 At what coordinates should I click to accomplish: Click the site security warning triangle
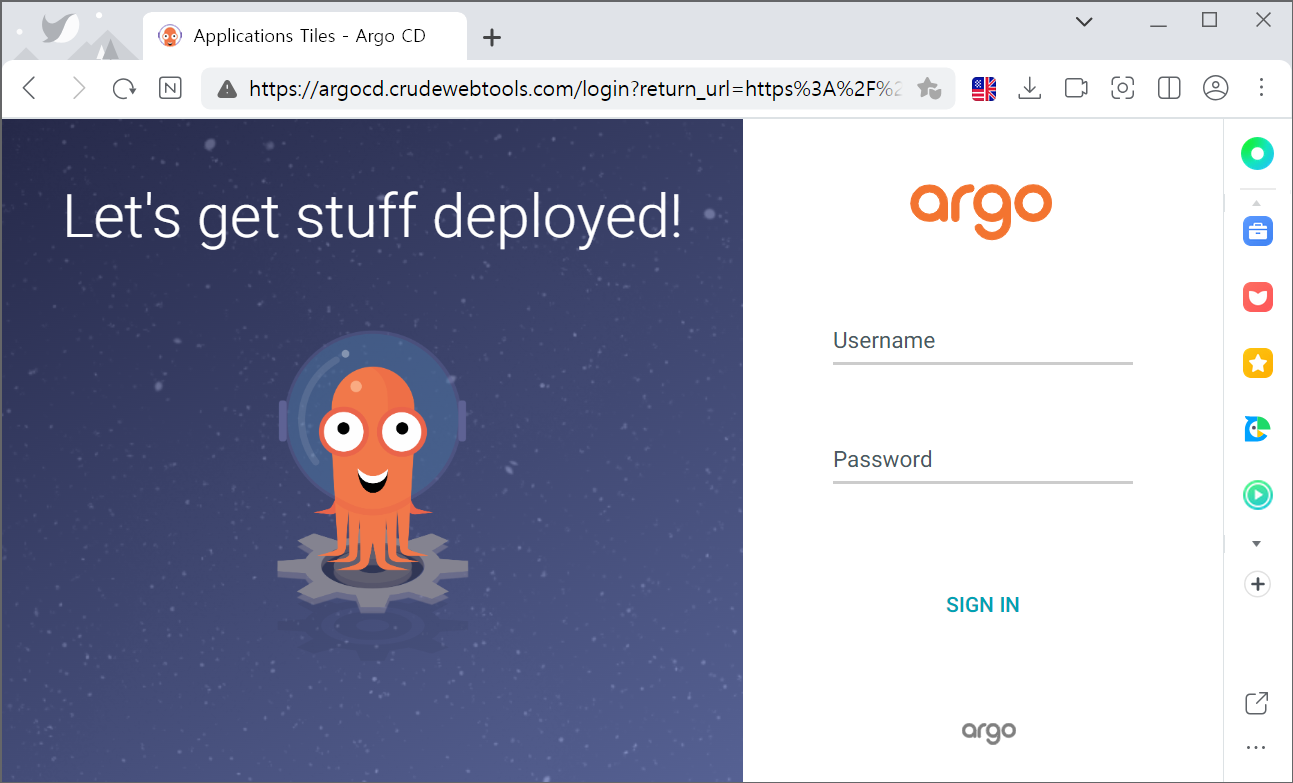click(x=227, y=89)
